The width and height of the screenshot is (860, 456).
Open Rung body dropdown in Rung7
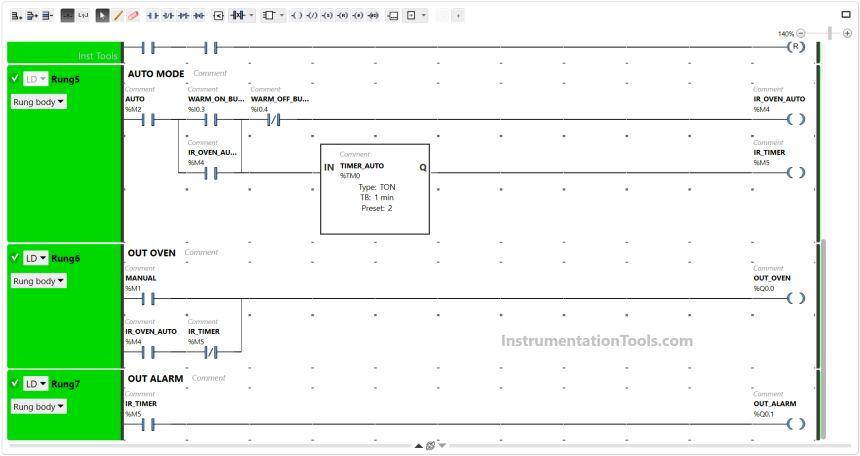click(39, 407)
